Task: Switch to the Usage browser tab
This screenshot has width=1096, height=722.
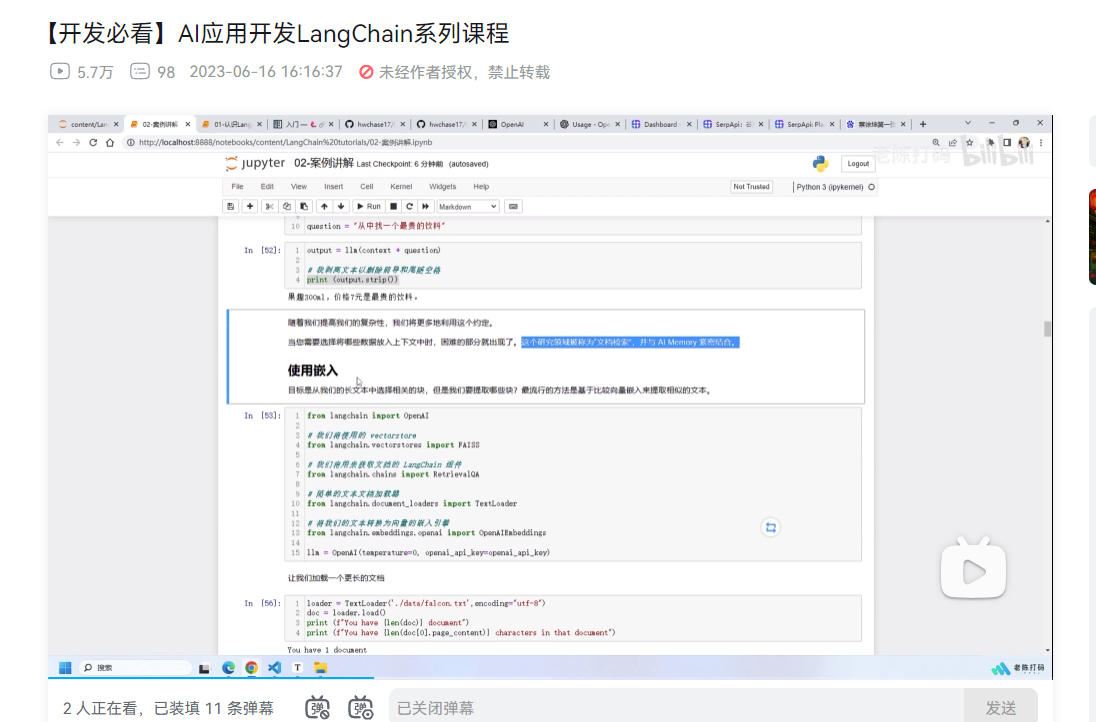Action: [589, 124]
